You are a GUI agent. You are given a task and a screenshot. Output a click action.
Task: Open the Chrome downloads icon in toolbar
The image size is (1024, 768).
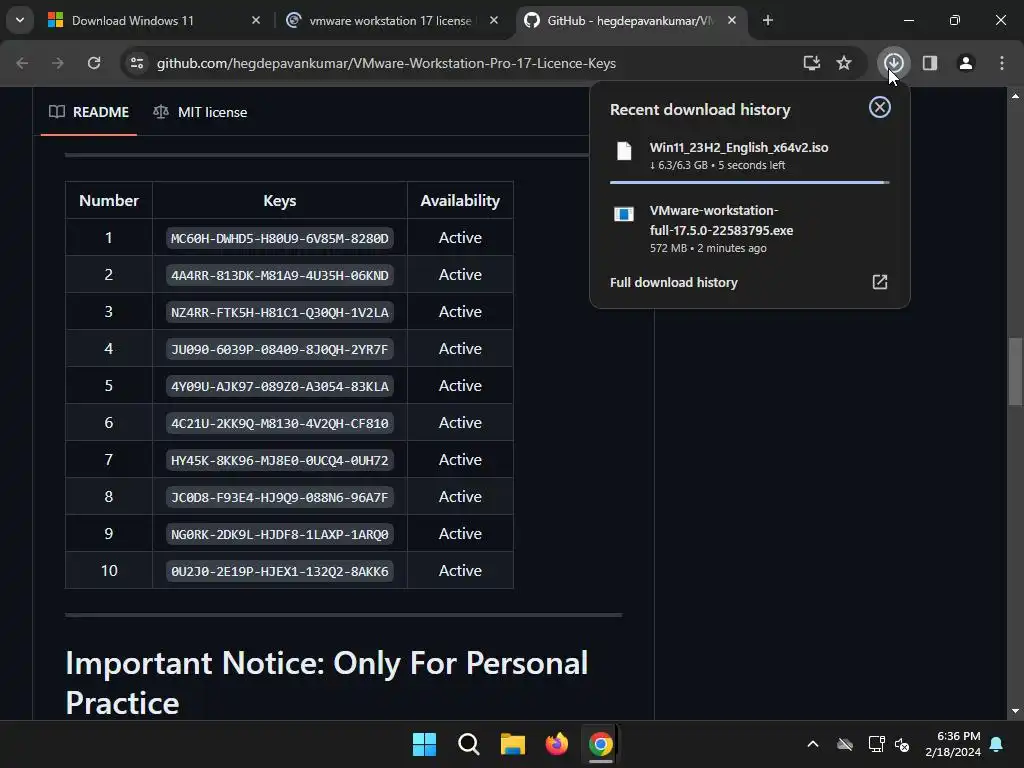(x=893, y=63)
